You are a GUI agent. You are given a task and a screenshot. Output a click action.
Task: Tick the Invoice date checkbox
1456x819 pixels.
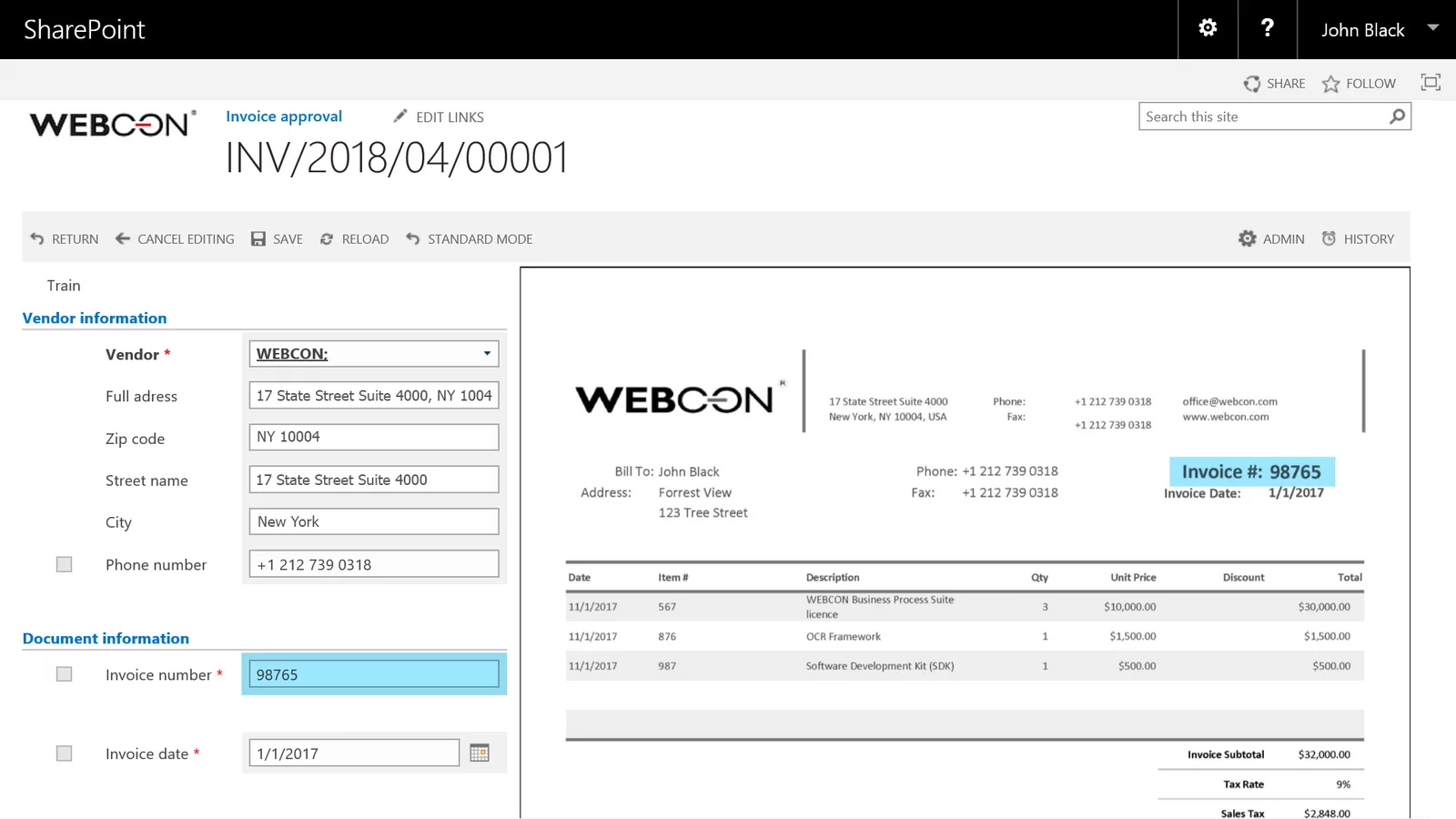point(64,753)
